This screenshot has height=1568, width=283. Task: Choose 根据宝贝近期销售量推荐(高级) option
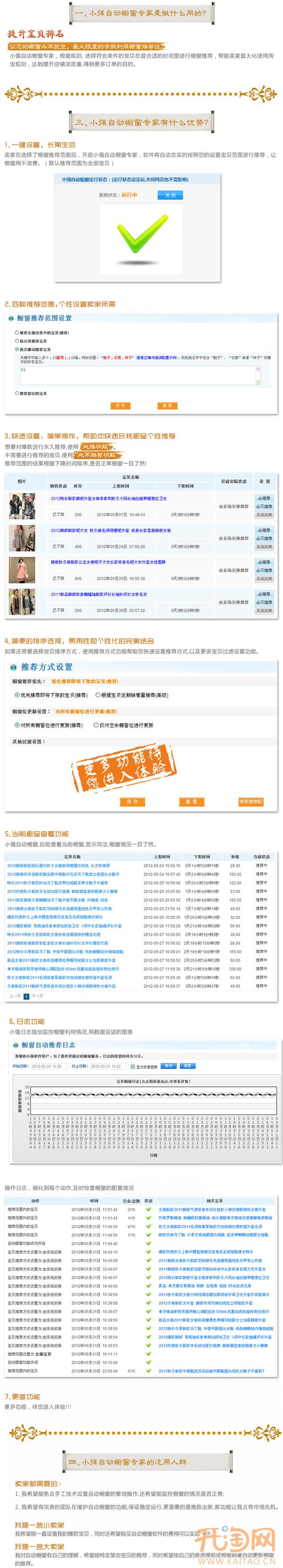coord(98,695)
